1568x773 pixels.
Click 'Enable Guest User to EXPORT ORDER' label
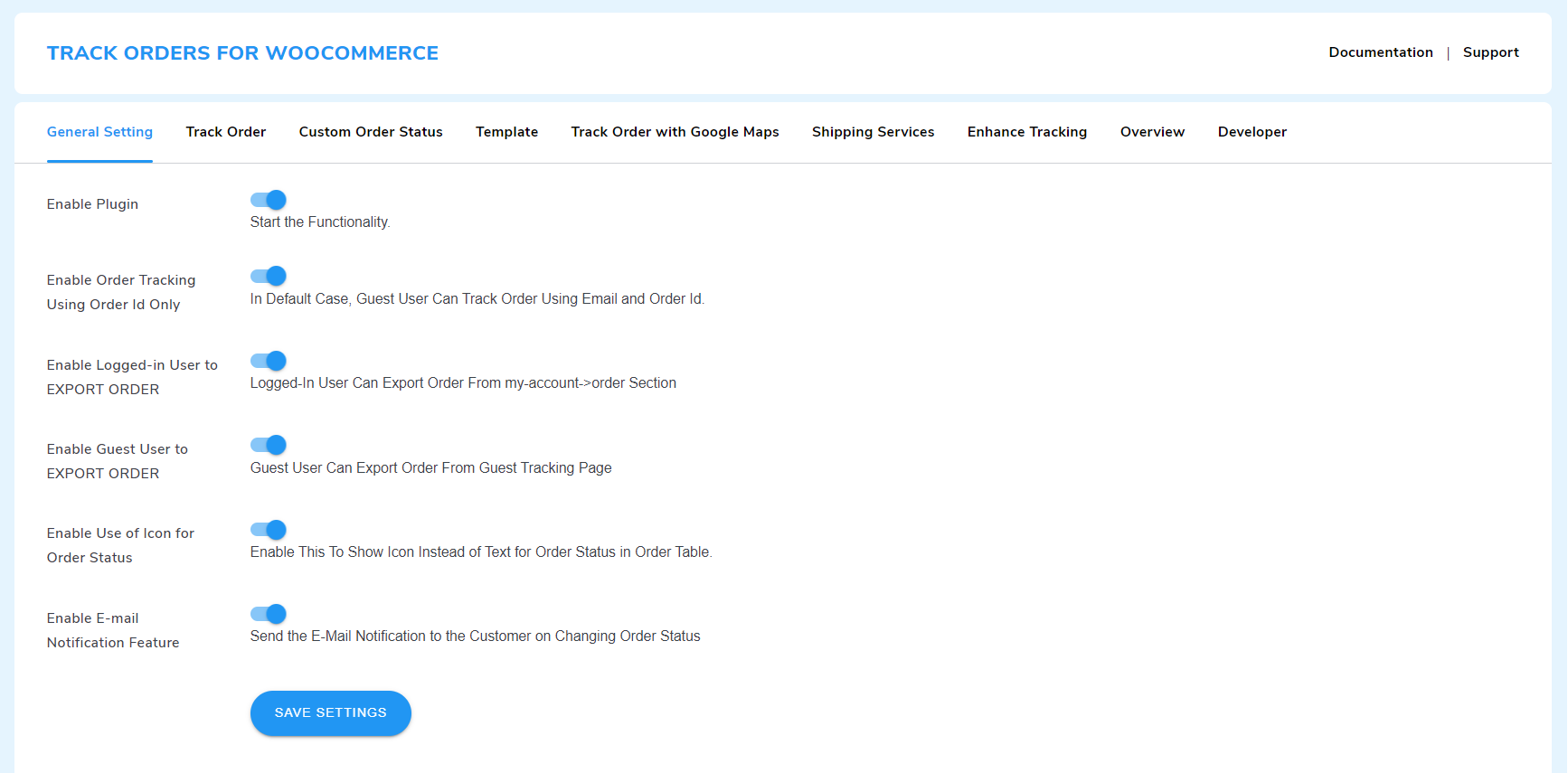118,461
